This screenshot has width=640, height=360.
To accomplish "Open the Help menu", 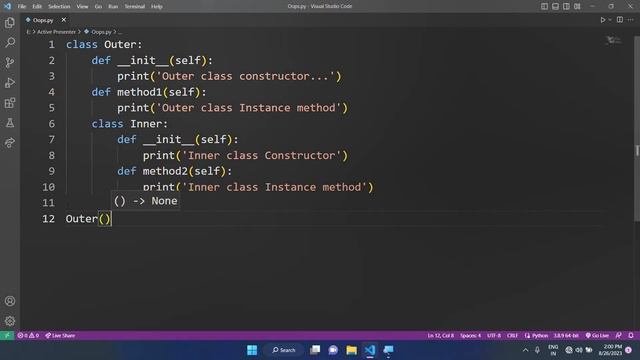I will tap(157, 7).
